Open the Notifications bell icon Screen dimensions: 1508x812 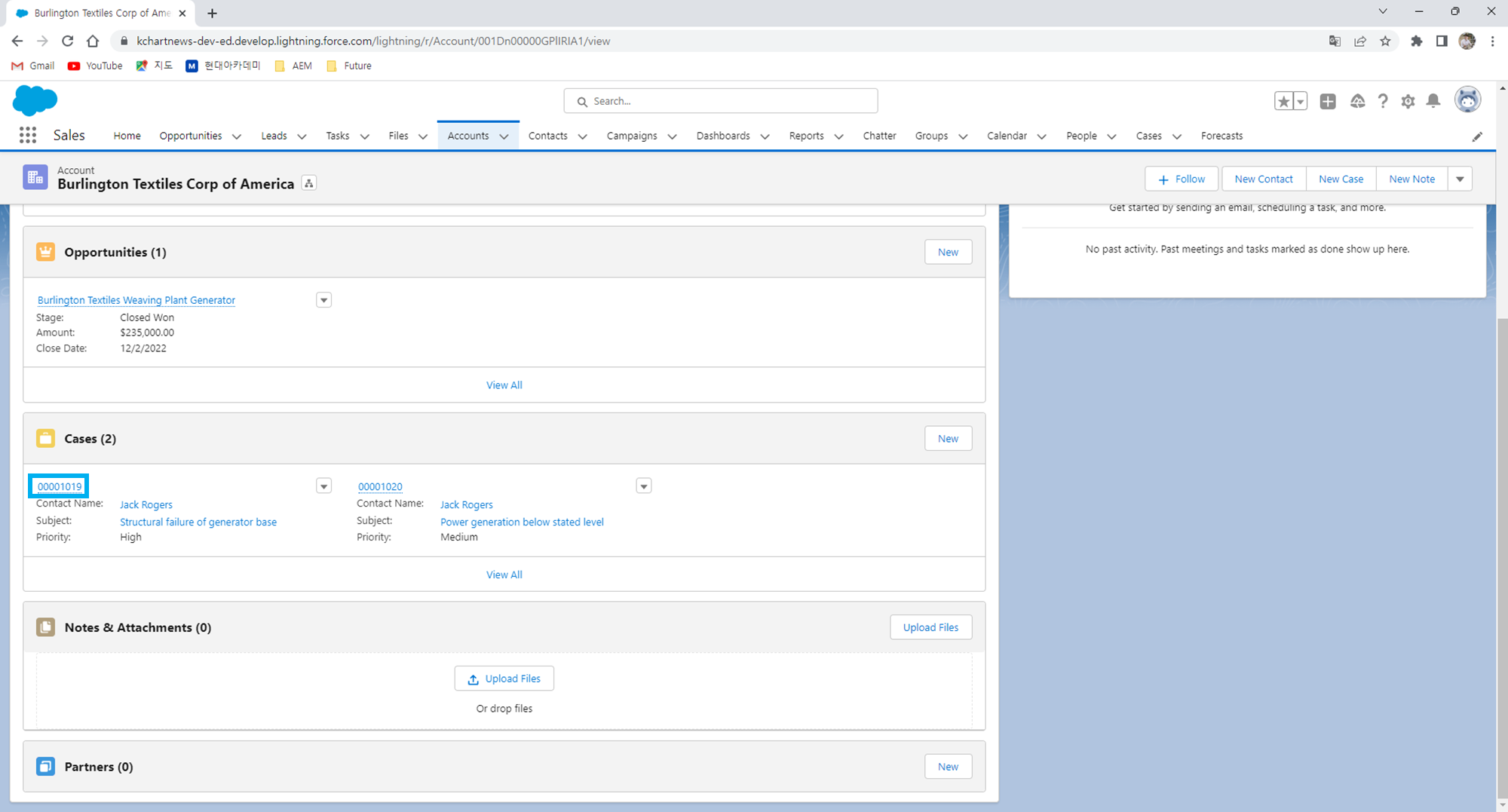(1433, 101)
